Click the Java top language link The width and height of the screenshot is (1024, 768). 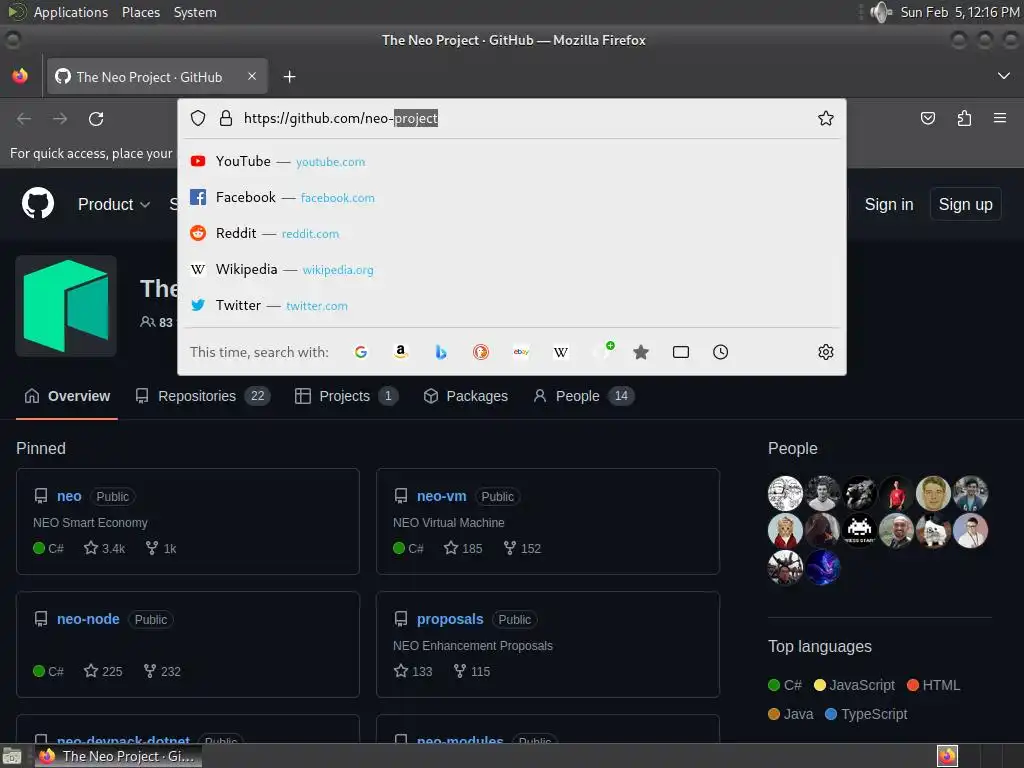pyautogui.click(x=791, y=714)
